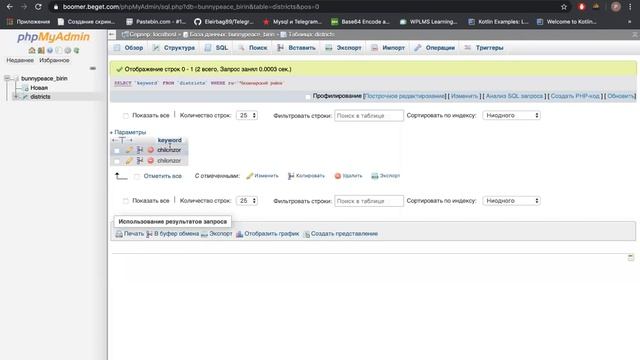Open Pastebin.com bookmark
This screenshot has height=360, width=640.
(156, 22)
